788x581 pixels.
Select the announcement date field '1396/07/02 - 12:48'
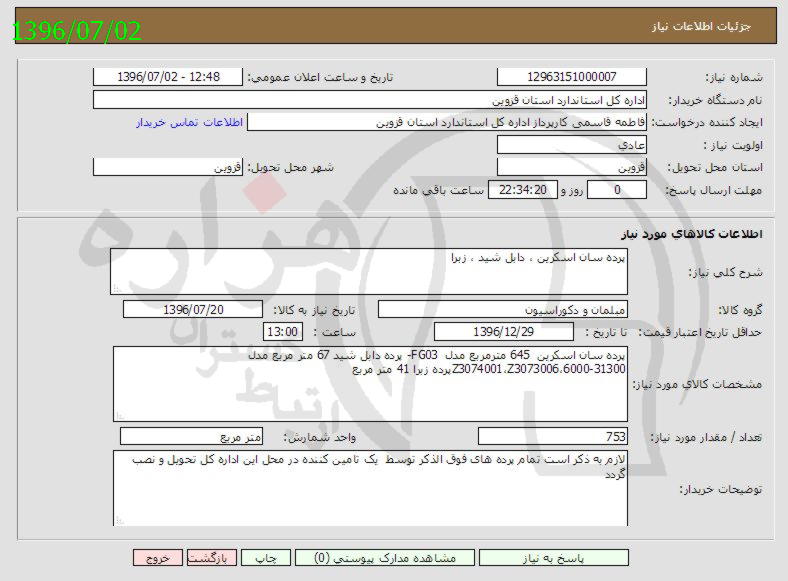pyautogui.click(x=167, y=77)
